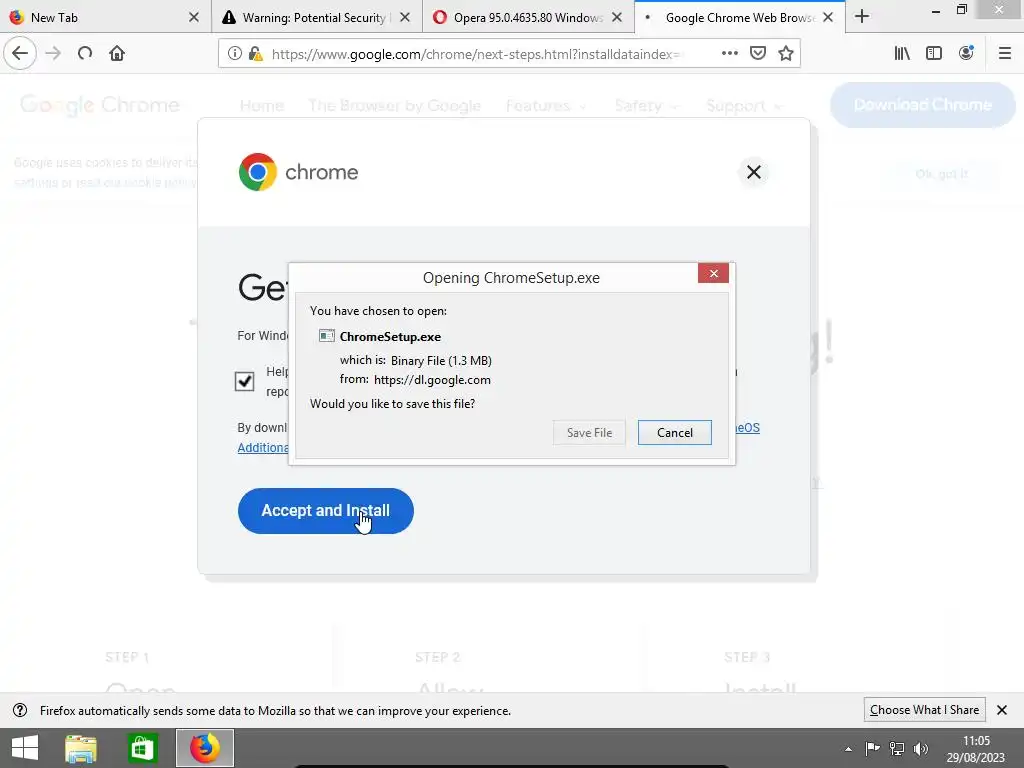Reload the page with the refresh icon
Image resolution: width=1024 pixels, height=768 pixels.
pyautogui.click(x=85, y=53)
